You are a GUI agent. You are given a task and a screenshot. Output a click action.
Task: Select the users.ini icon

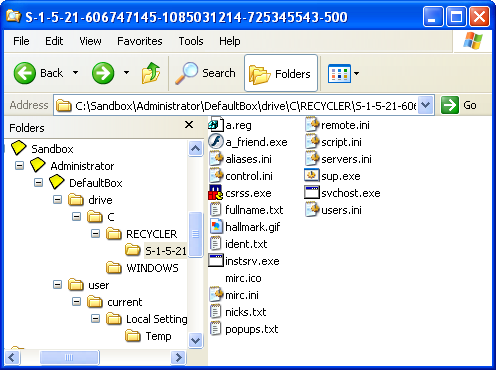pyautogui.click(x=312, y=210)
